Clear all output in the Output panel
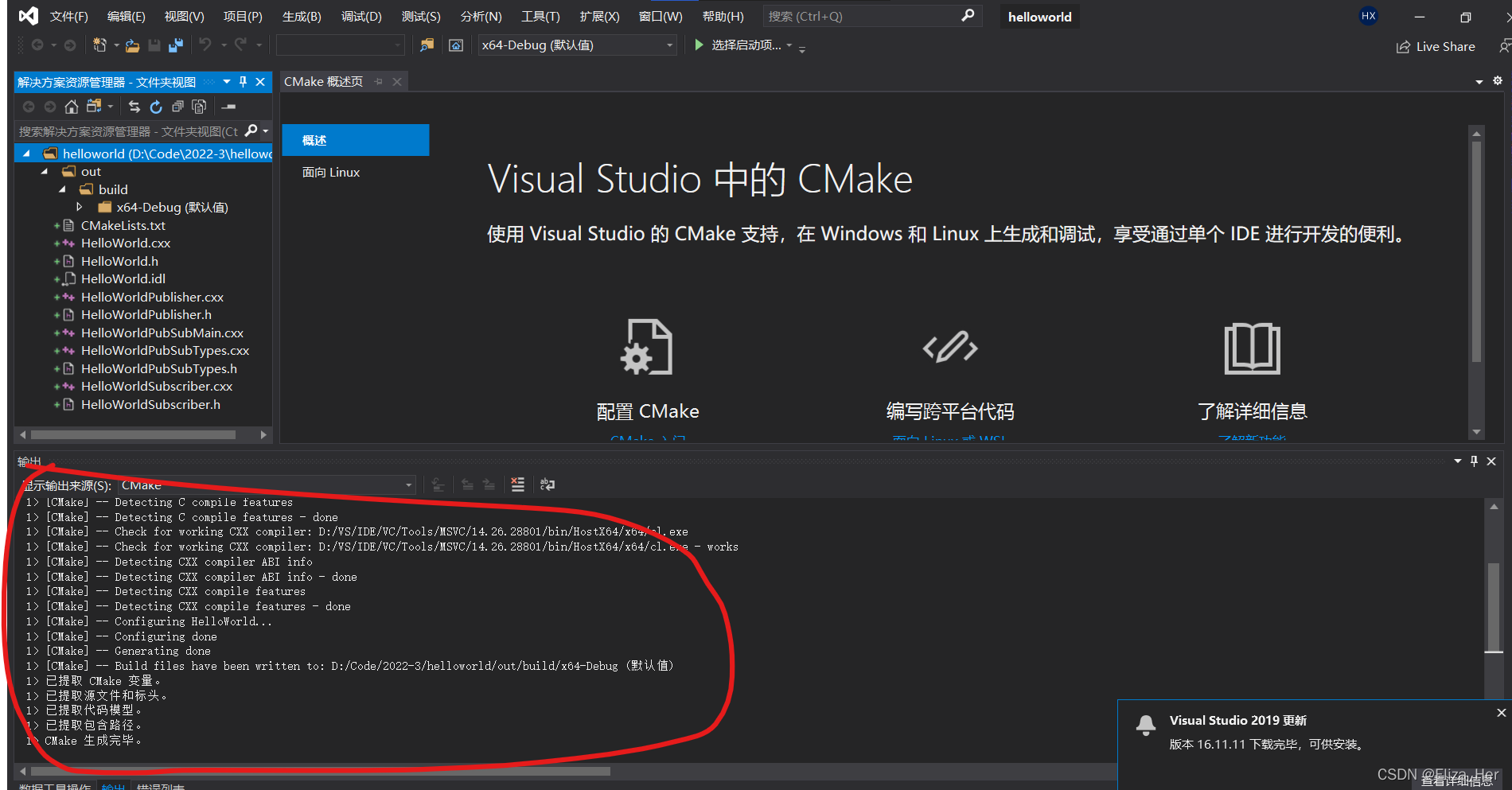Screen dimensions: 1512x790 point(518,485)
